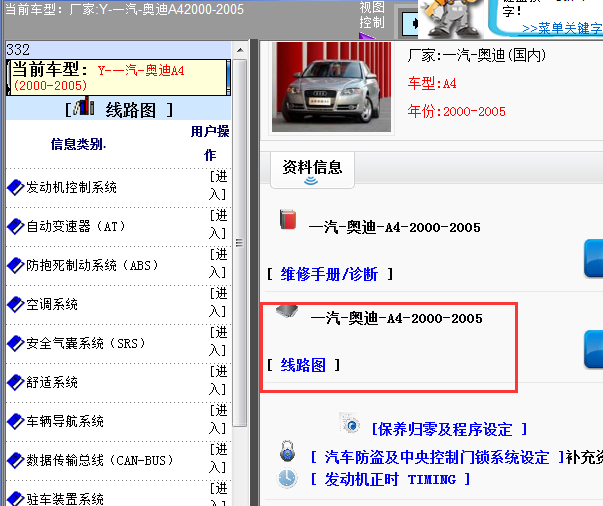The image size is (603, 506).
Task: Click the 数据传输总线 (CAN-BUS) category text
Action: coord(100,461)
